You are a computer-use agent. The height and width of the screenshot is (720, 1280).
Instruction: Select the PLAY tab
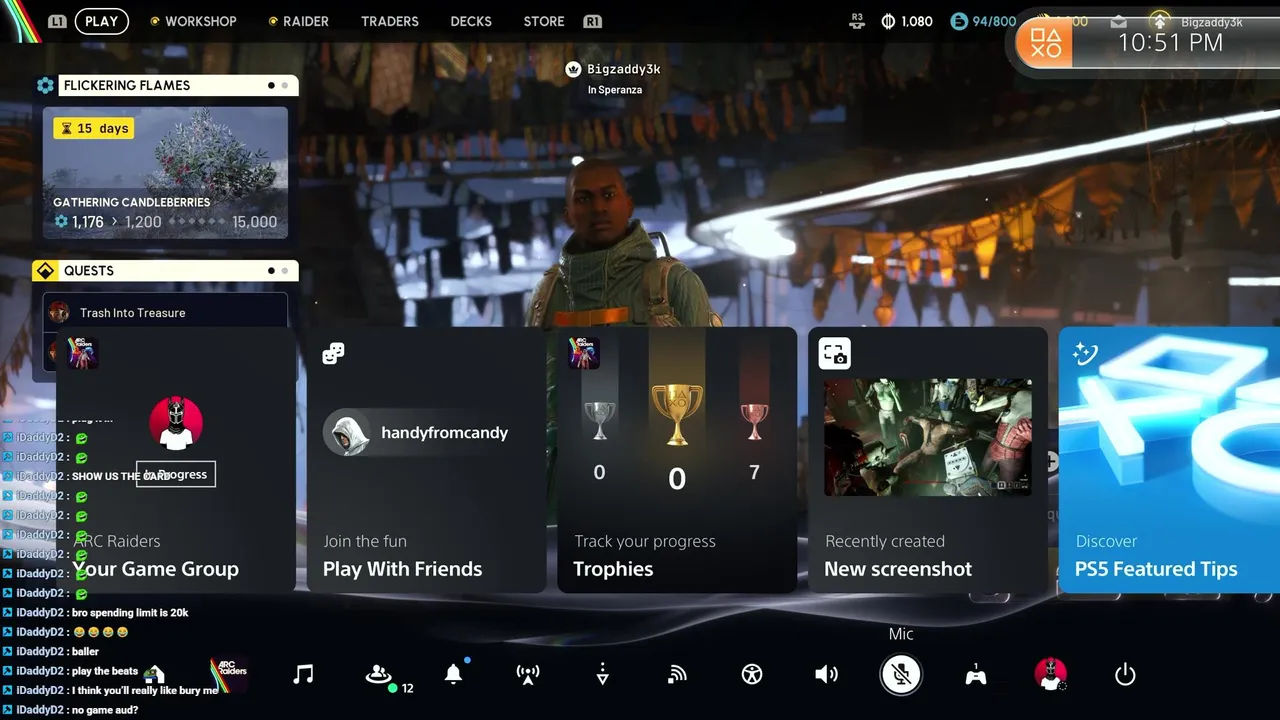[x=101, y=21]
